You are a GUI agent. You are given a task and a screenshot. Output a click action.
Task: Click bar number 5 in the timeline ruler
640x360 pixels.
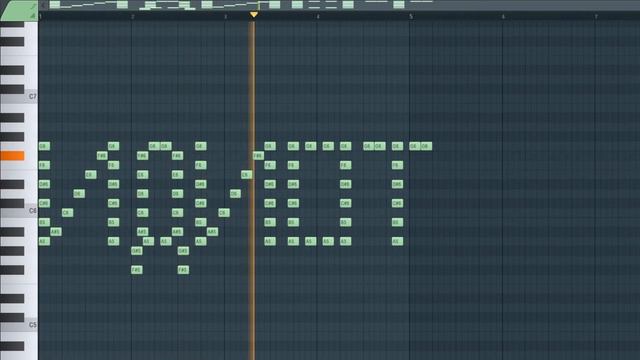point(411,16)
